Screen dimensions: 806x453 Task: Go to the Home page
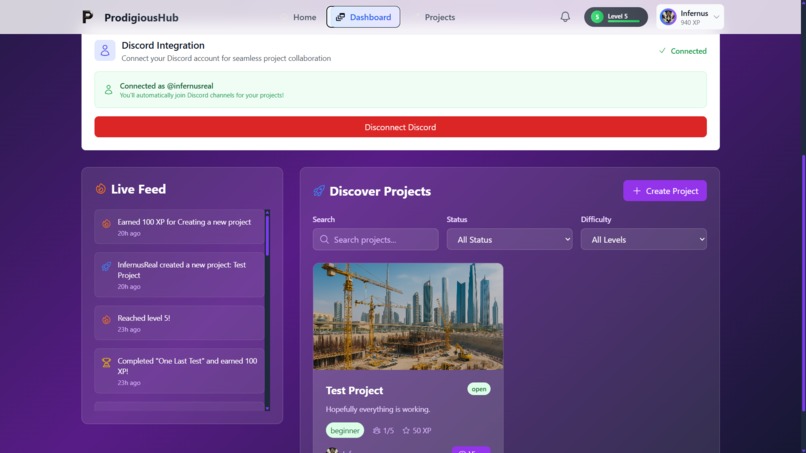304,17
